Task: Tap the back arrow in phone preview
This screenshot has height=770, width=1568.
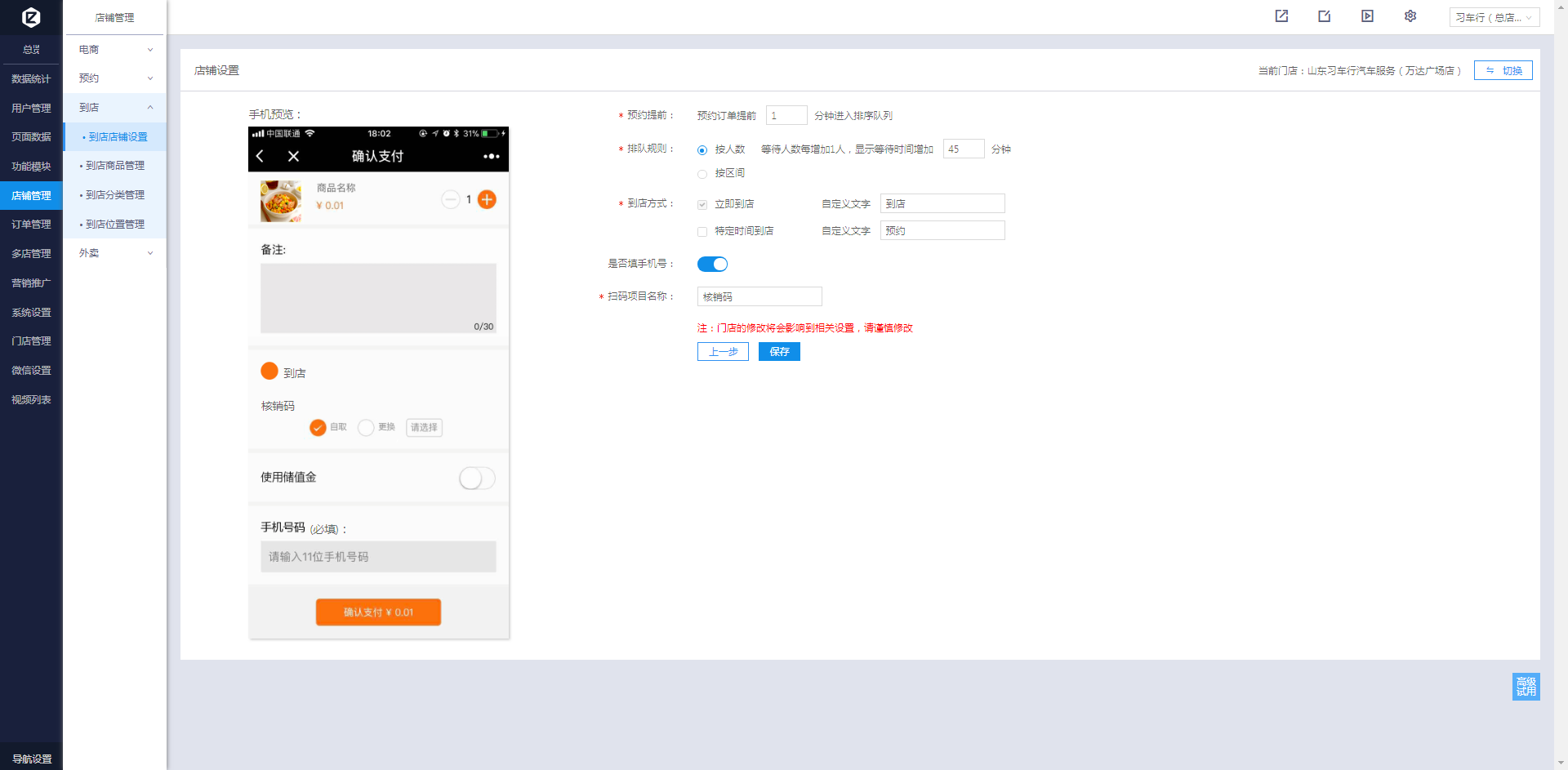Action: (260, 156)
